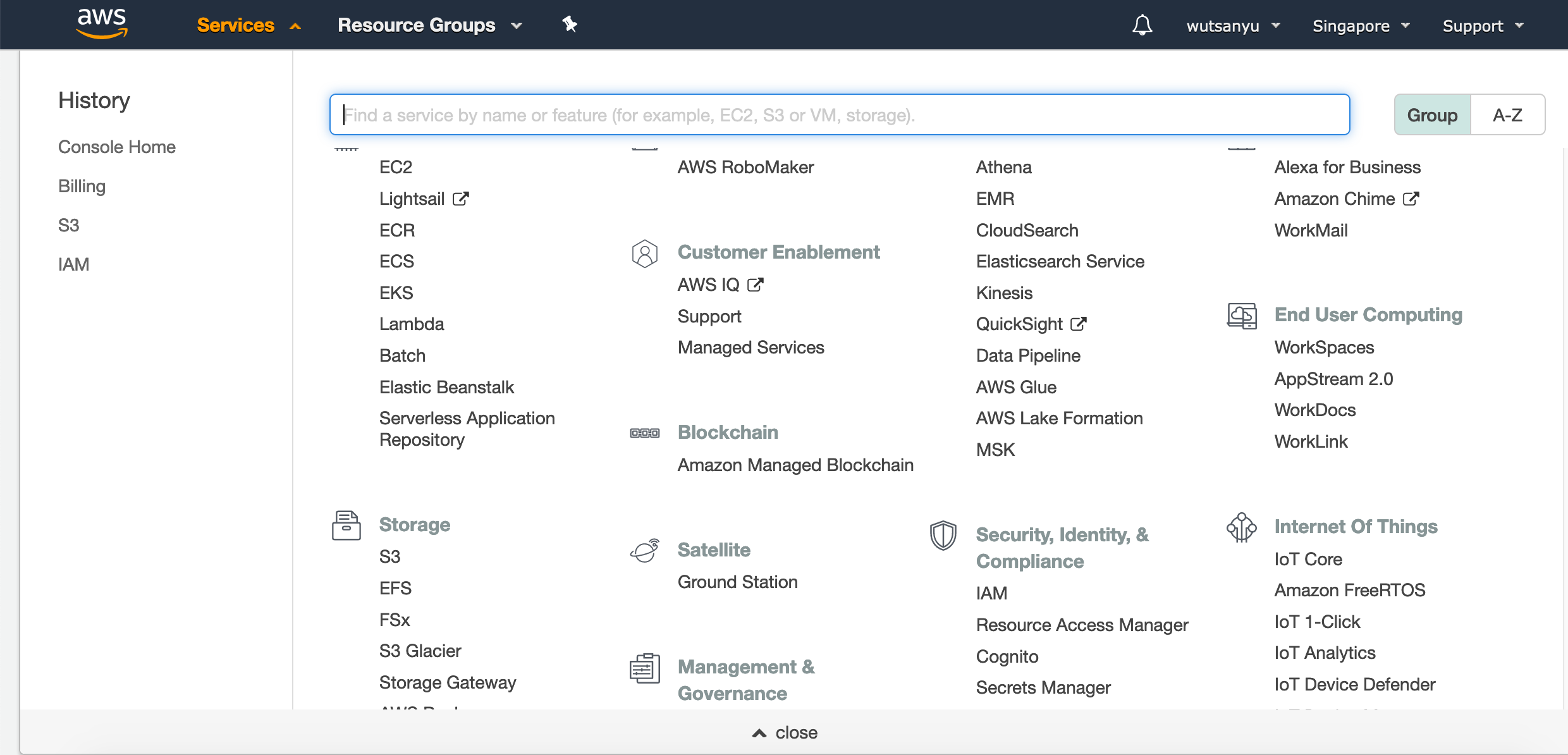Click the End User Computing icon
Viewport: 1568px width, 755px height.
pyautogui.click(x=1242, y=316)
